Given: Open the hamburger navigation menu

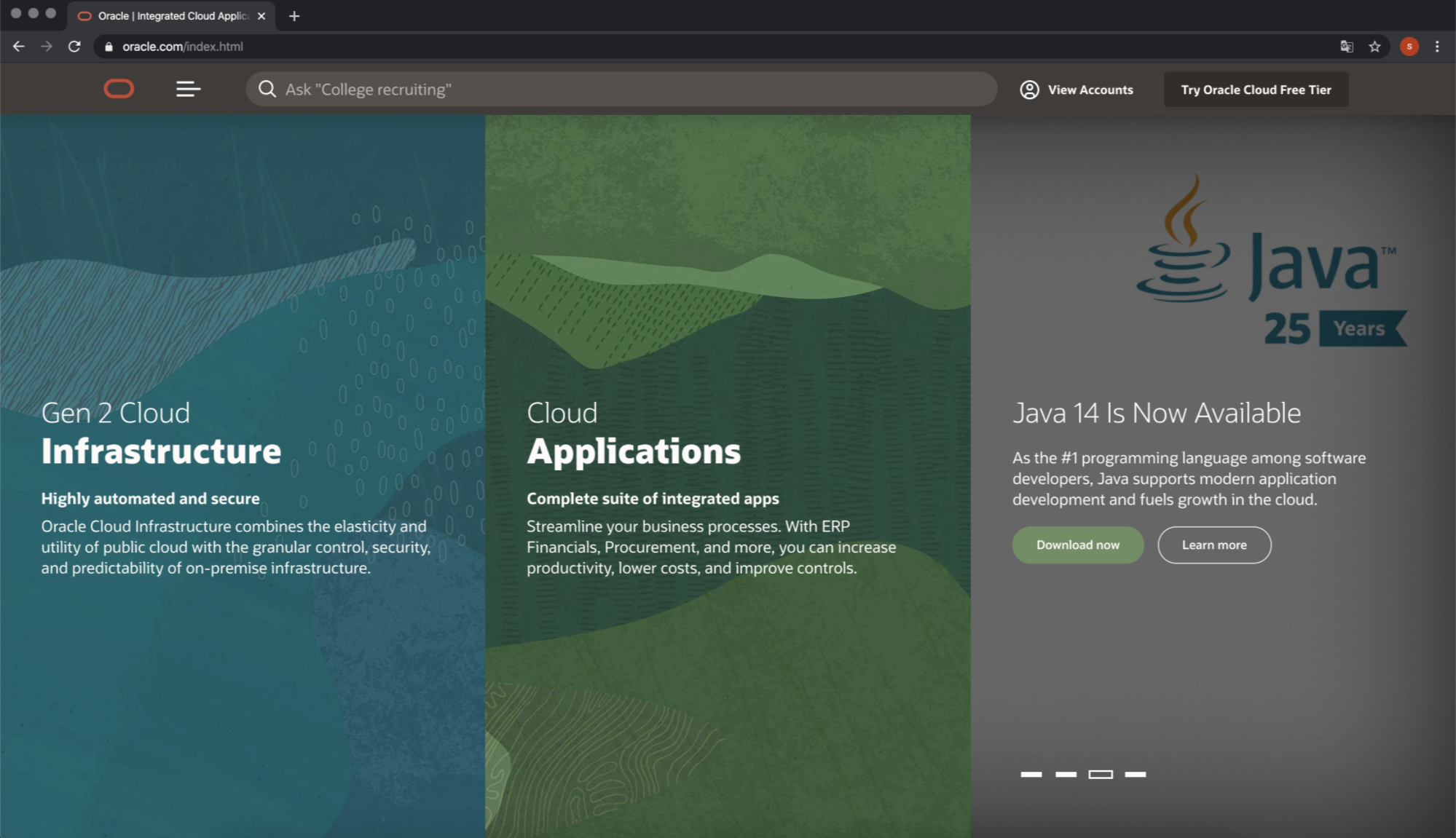Looking at the screenshot, I should click(x=188, y=89).
